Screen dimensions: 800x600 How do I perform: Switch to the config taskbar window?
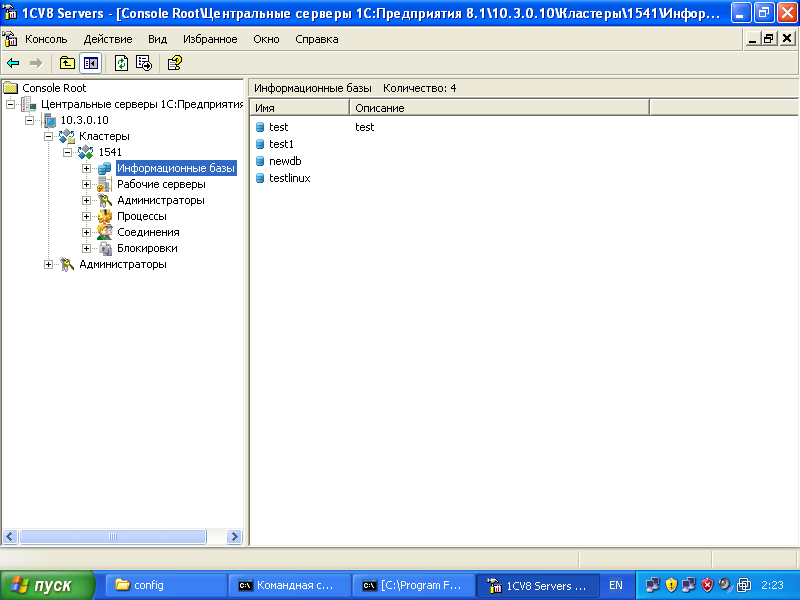pyautogui.click(x=166, y=585)
